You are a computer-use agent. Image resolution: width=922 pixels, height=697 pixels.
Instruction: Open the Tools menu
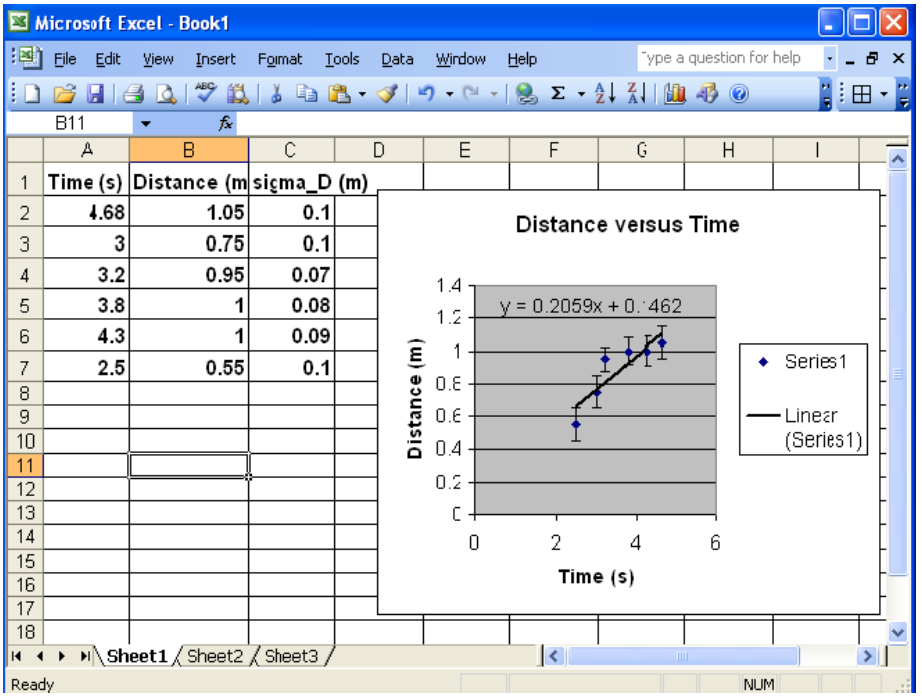[x=342, y=59]
